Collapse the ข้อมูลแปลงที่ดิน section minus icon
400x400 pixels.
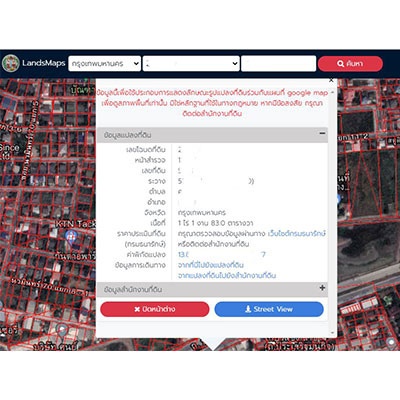(x=322, y=133)
